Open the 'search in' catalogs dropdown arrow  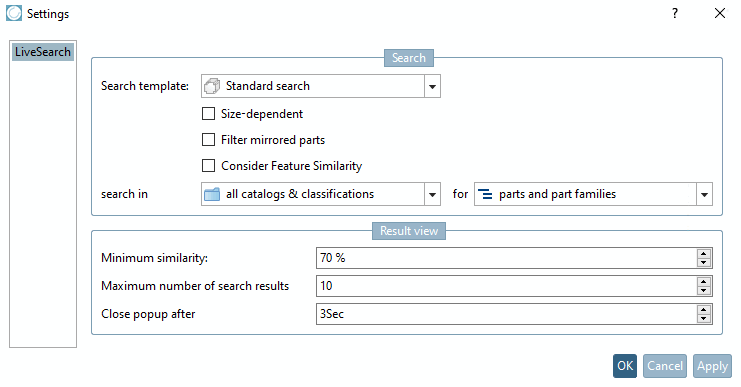coord(432,194)
